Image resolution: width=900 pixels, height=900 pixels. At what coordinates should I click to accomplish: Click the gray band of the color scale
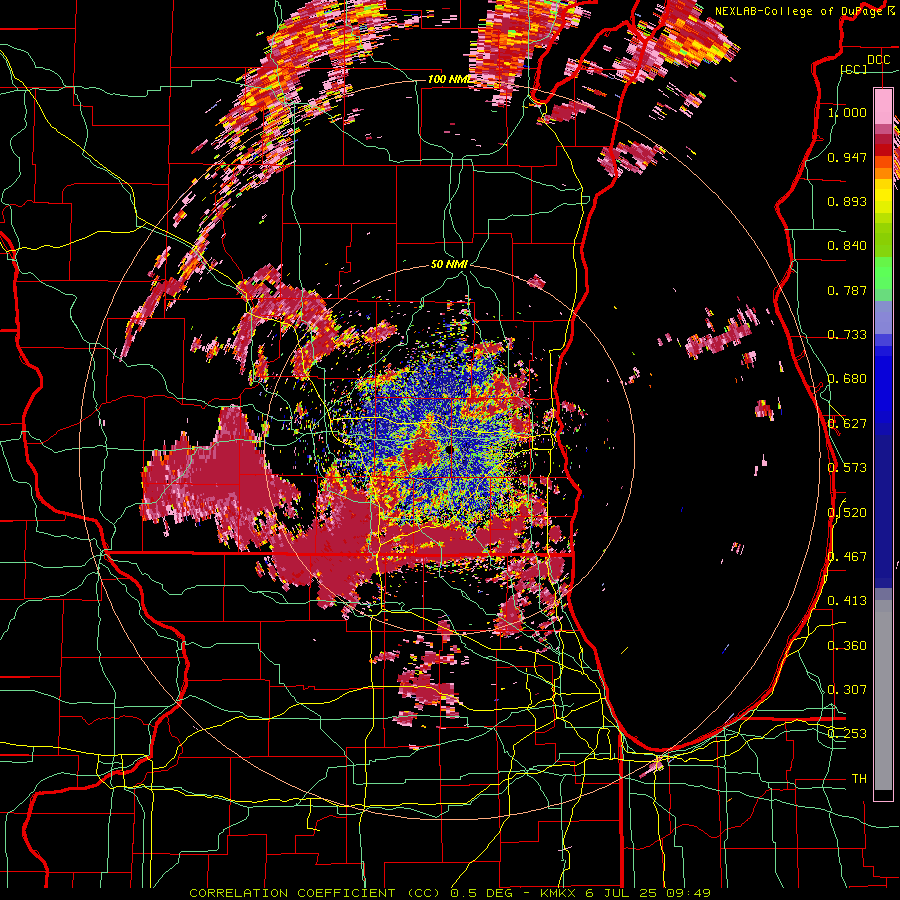[883, 695]
